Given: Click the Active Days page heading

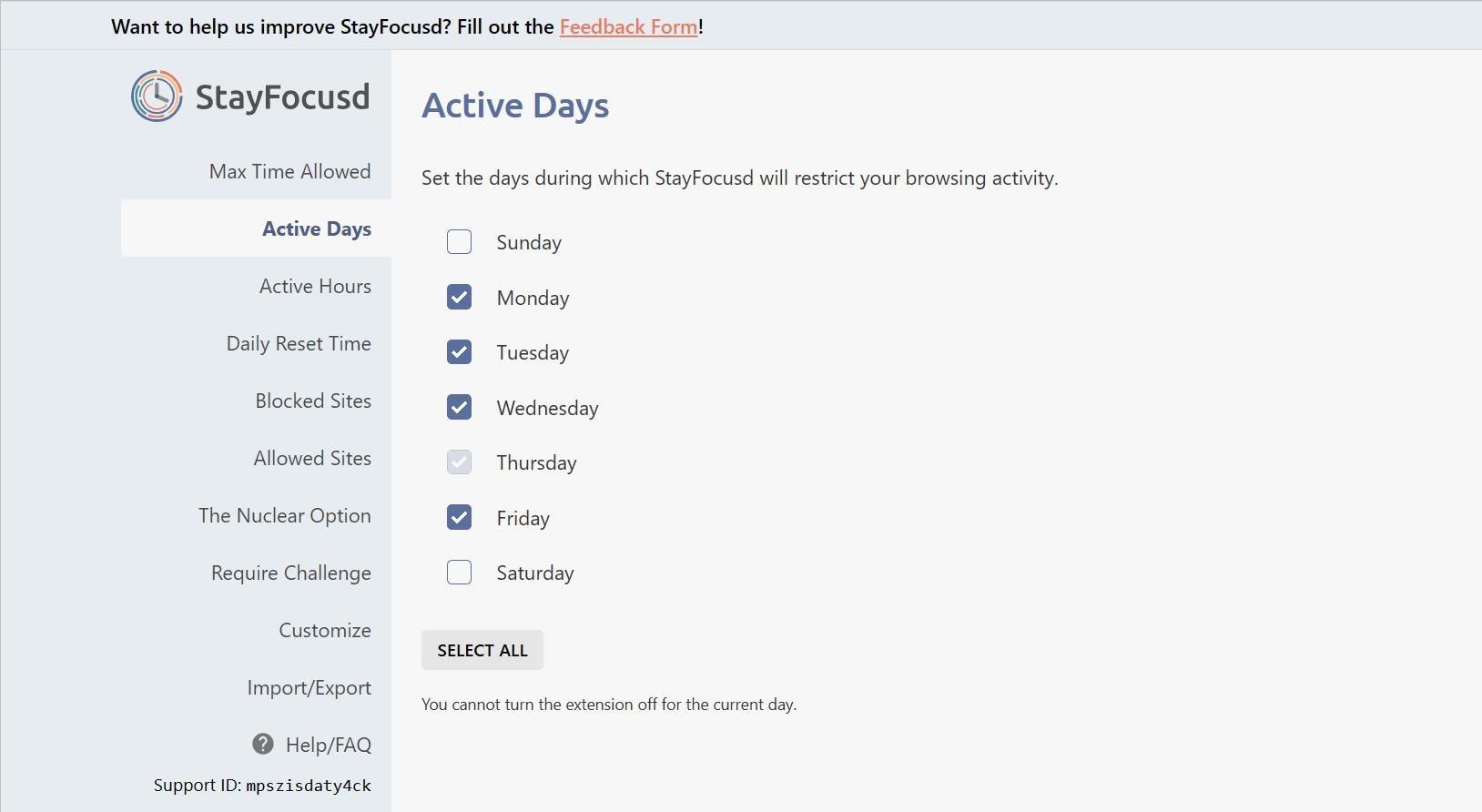Looking at the screenshot, I should pos(515,106).
